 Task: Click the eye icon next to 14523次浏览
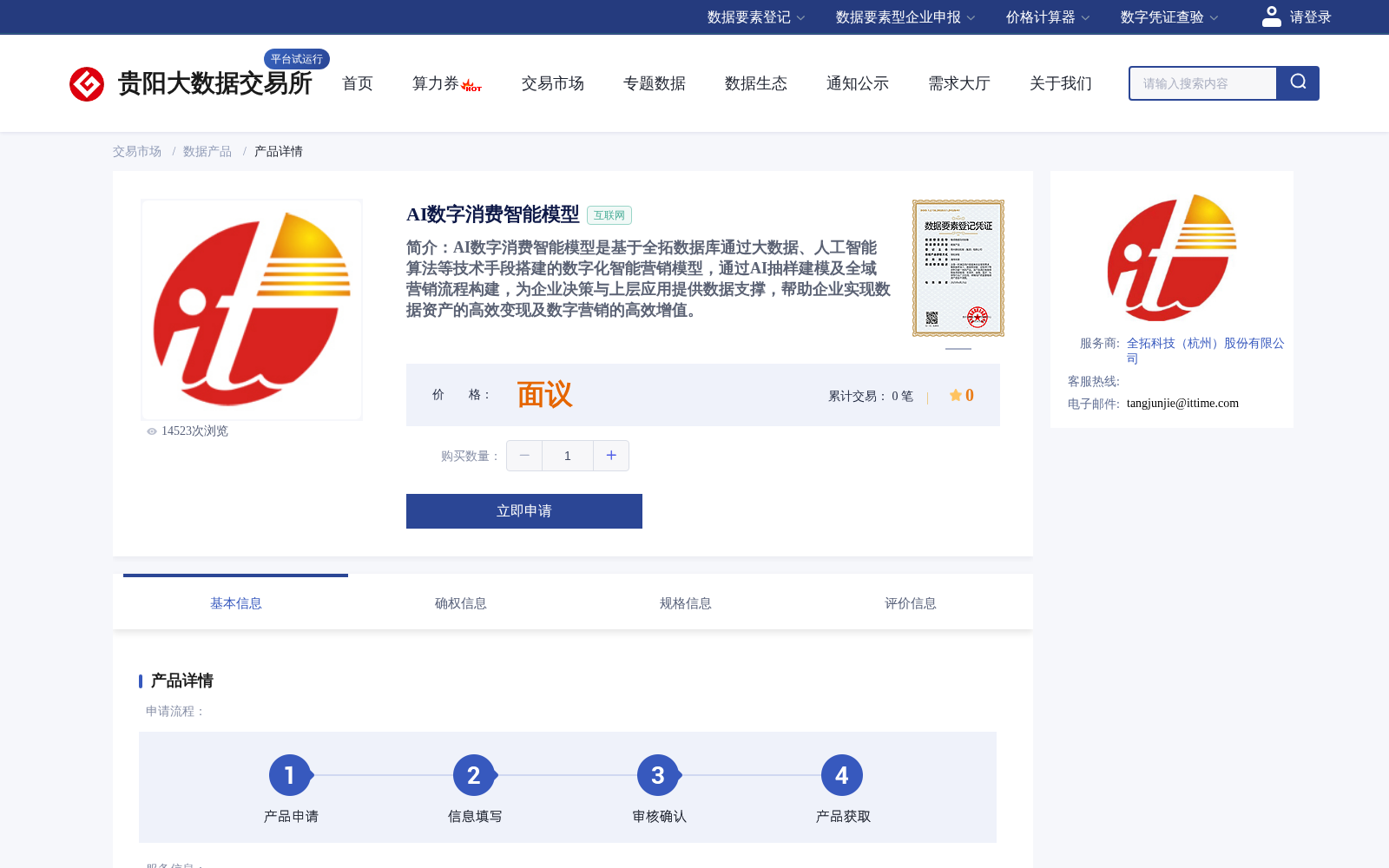[151, 431]
